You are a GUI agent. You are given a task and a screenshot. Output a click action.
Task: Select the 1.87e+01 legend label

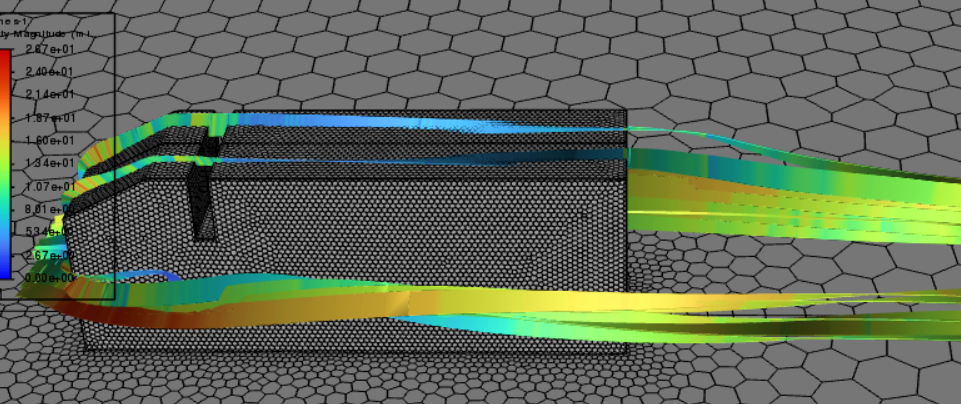point(50,118)
